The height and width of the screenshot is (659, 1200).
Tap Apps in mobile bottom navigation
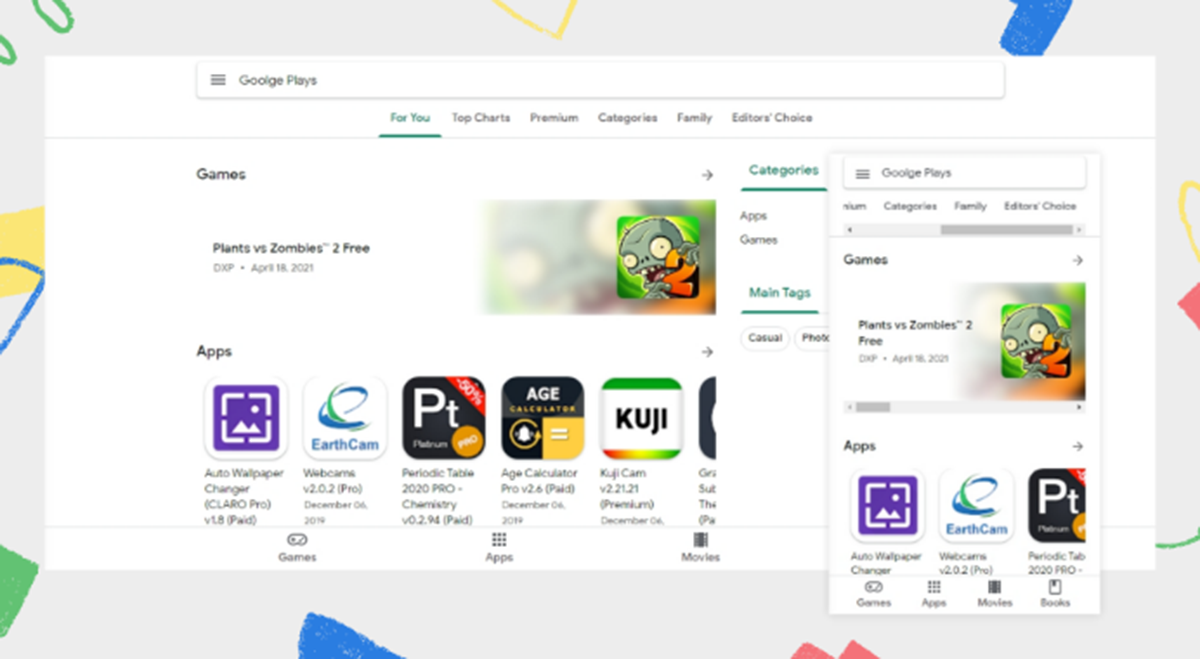point(934,594)
